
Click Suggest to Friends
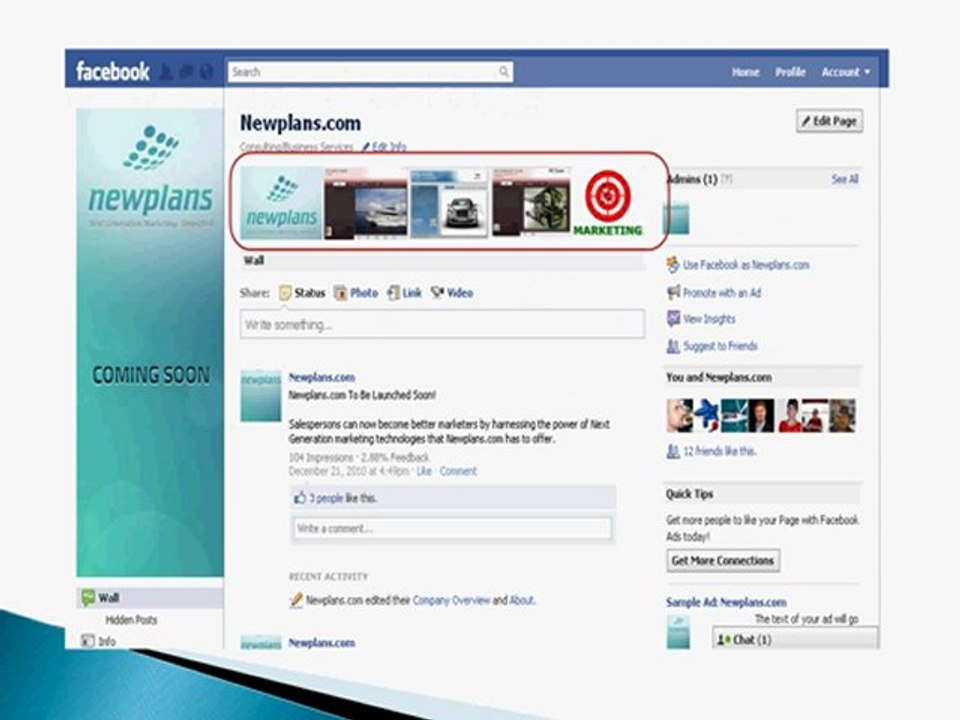(x=720, y=346)
